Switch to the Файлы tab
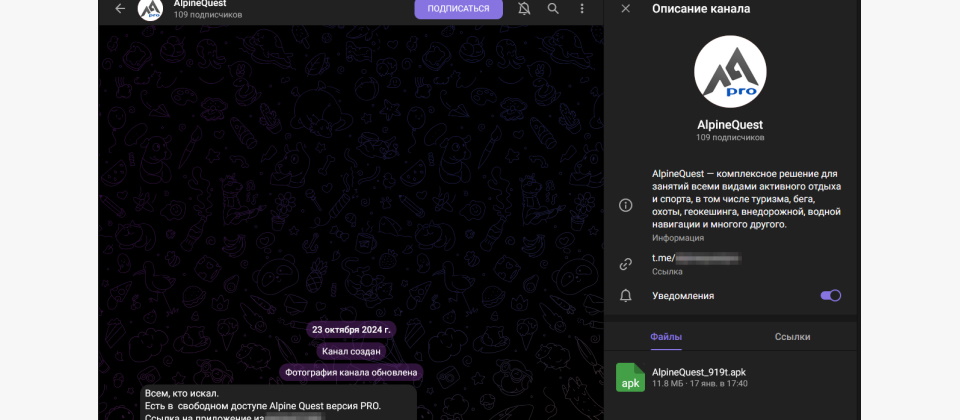 (666, 337)
